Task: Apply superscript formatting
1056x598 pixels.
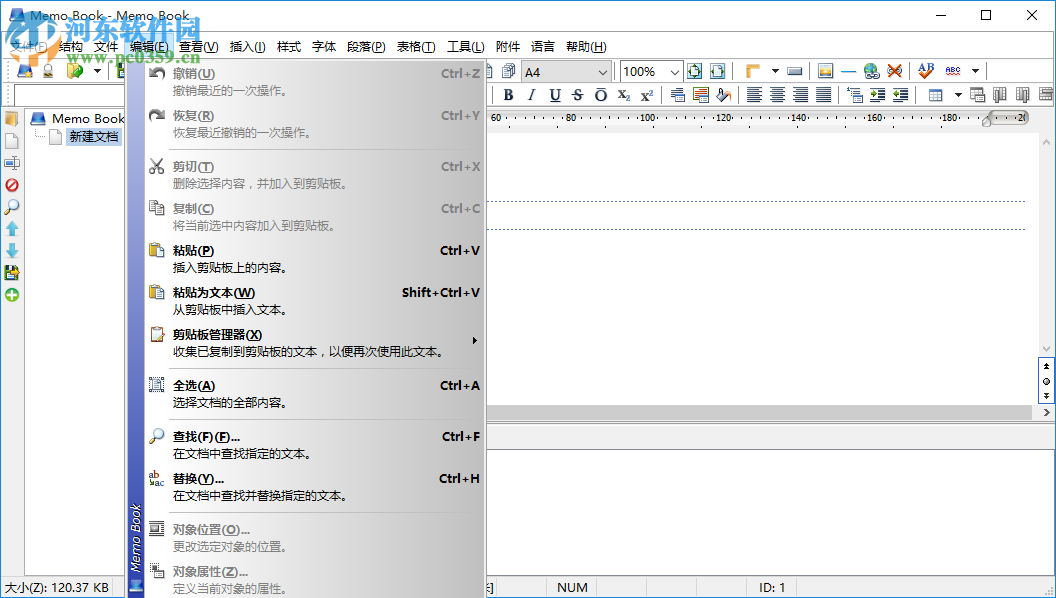Action: (x=647, y=94)
